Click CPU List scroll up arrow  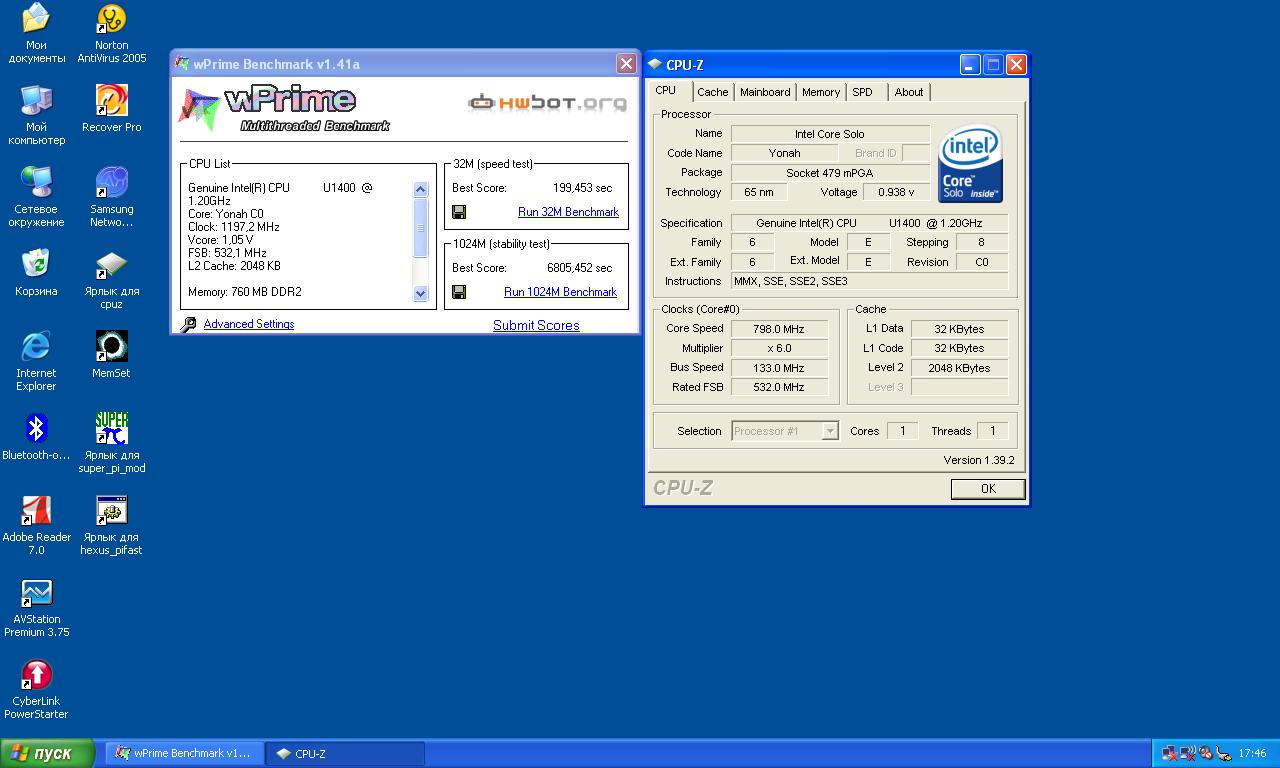[421, 190]
